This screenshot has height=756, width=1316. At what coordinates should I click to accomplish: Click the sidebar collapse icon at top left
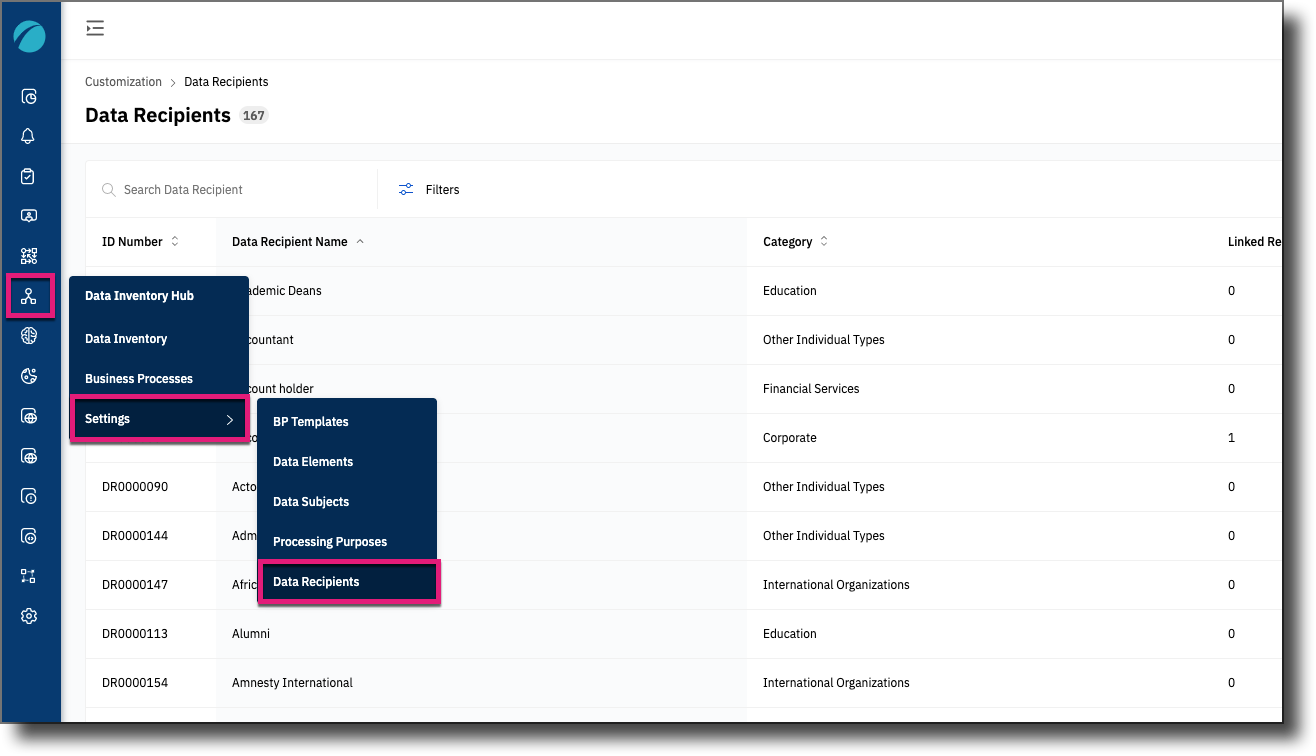coord(95,28)
